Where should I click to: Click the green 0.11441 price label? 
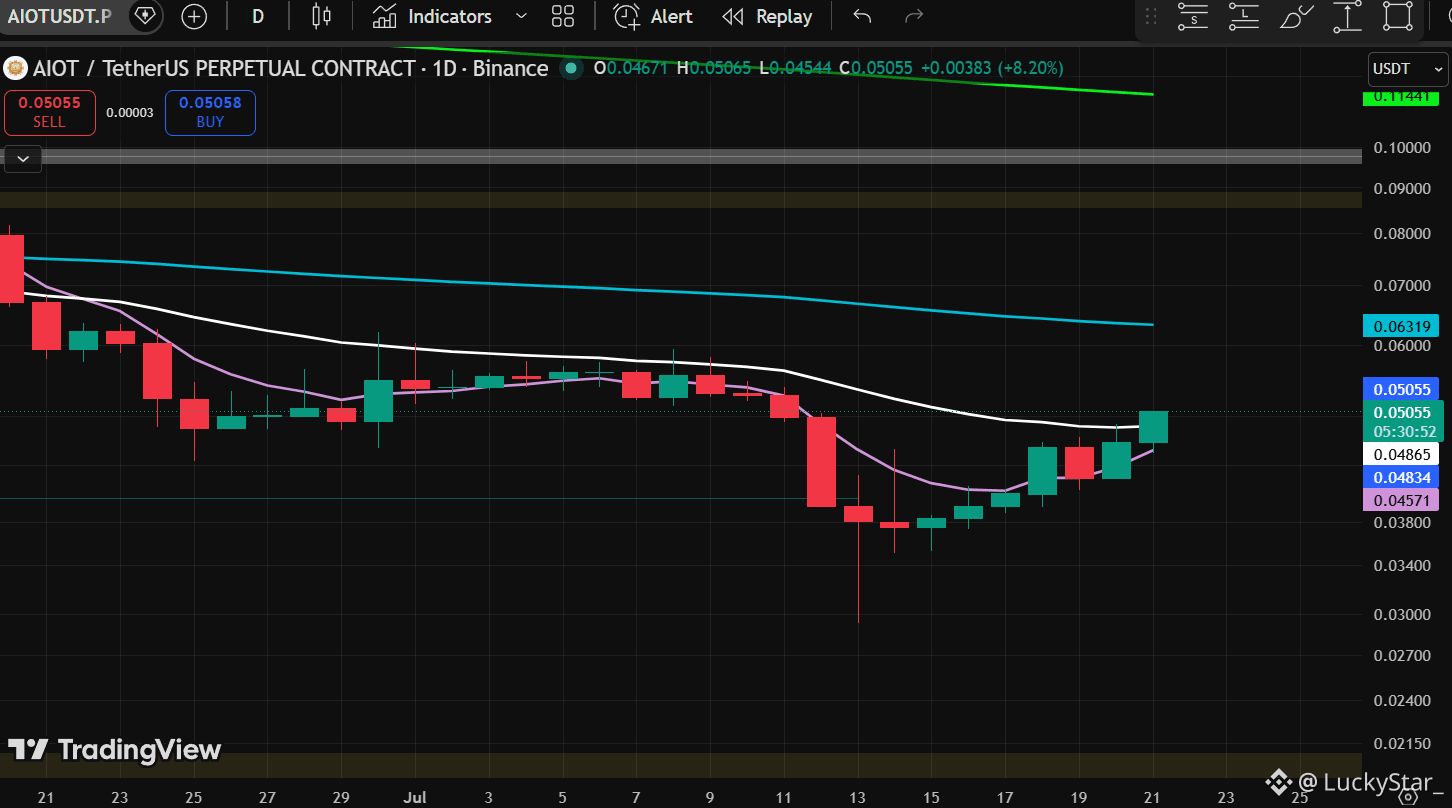(1400, 97)
